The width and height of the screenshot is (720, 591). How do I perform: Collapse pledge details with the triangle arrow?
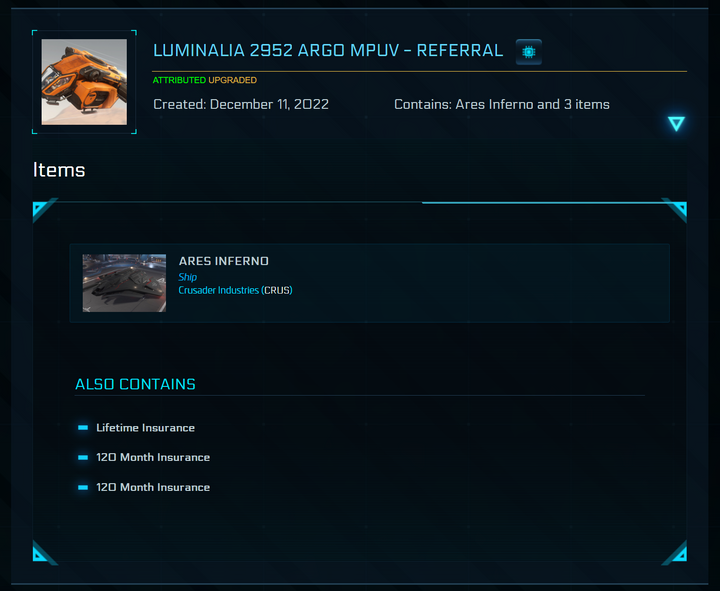tap(676, 124)
